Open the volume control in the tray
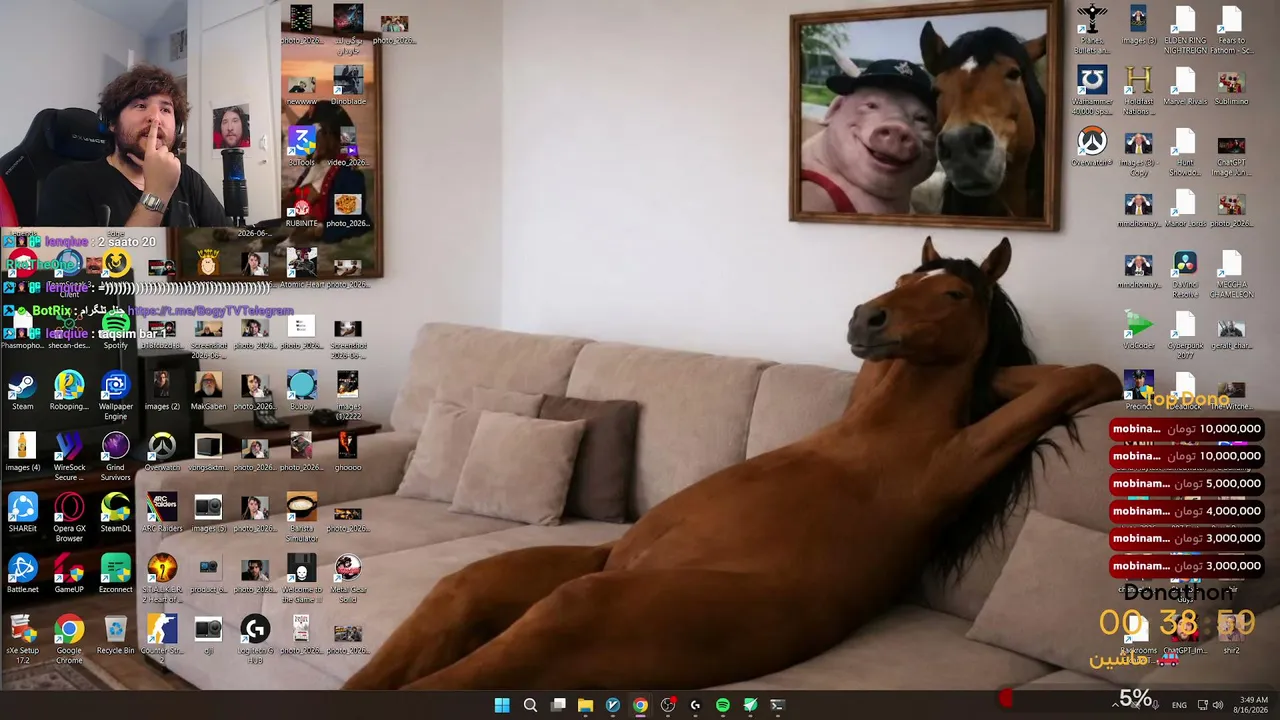Screen dimensions: 1280x720 (1218, 705)
